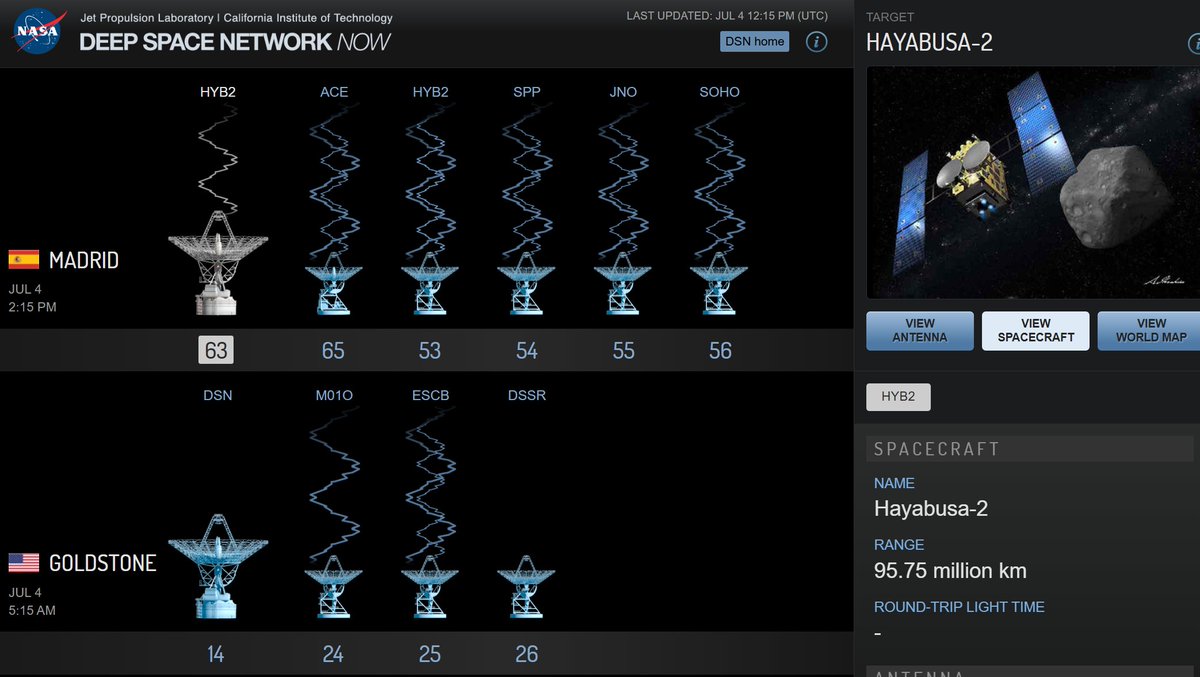1200x677 pixels.
Task: Click the United States flag icon
Action: (23, 563)
